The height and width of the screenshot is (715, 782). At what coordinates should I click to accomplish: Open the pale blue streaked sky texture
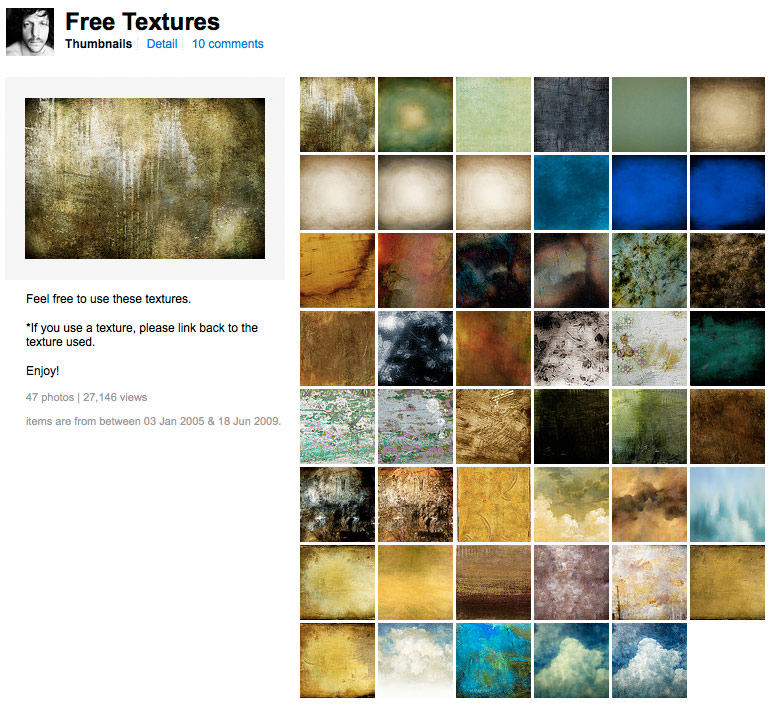[x=728, y=505]
